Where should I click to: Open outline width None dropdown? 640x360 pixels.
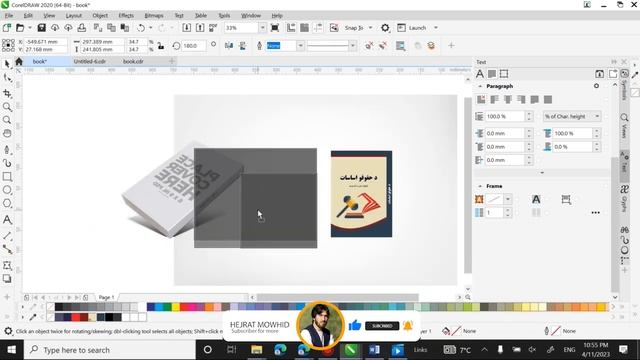pos(300,46)
